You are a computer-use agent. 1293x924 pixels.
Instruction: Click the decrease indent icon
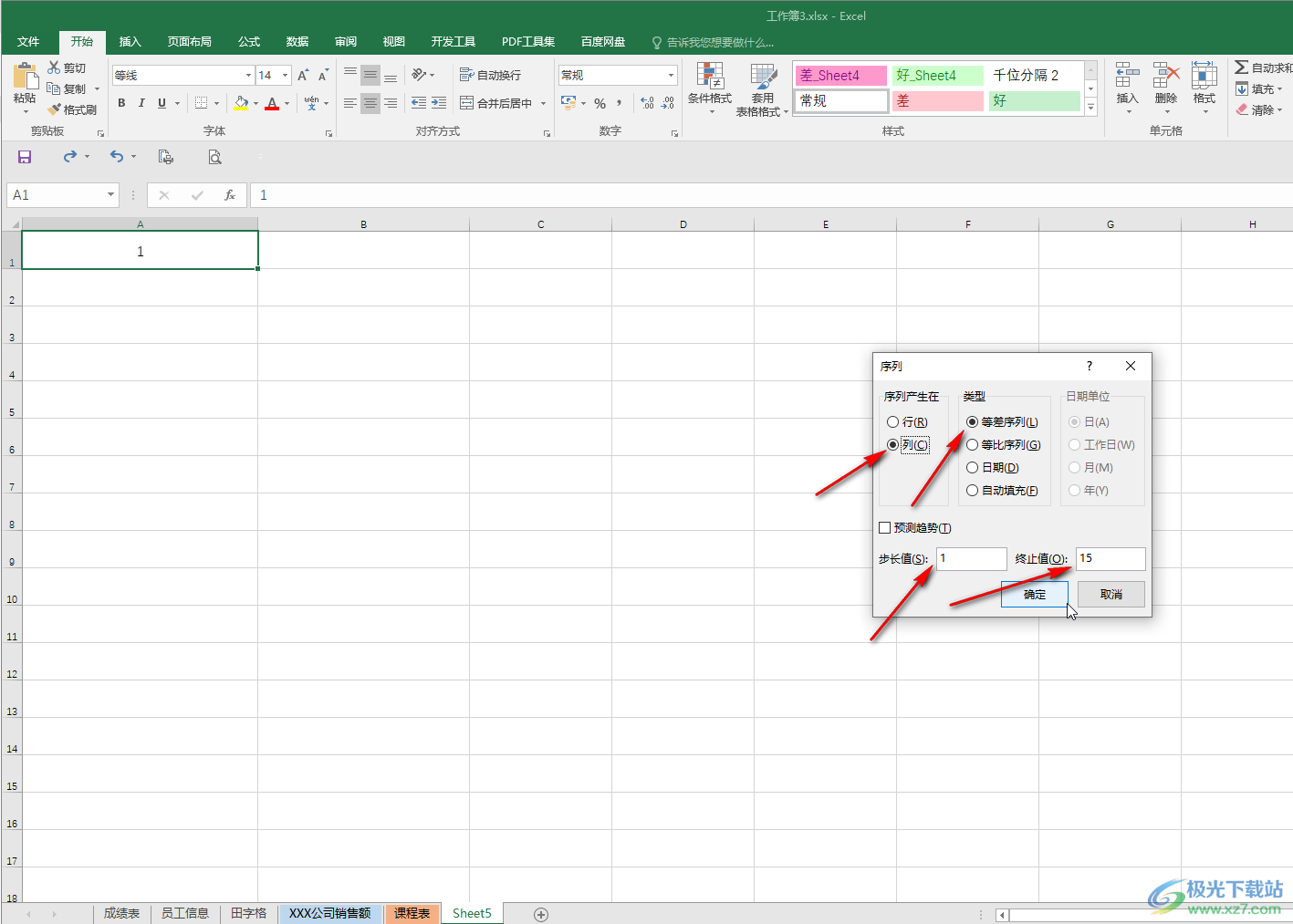[x=419, y=103]
